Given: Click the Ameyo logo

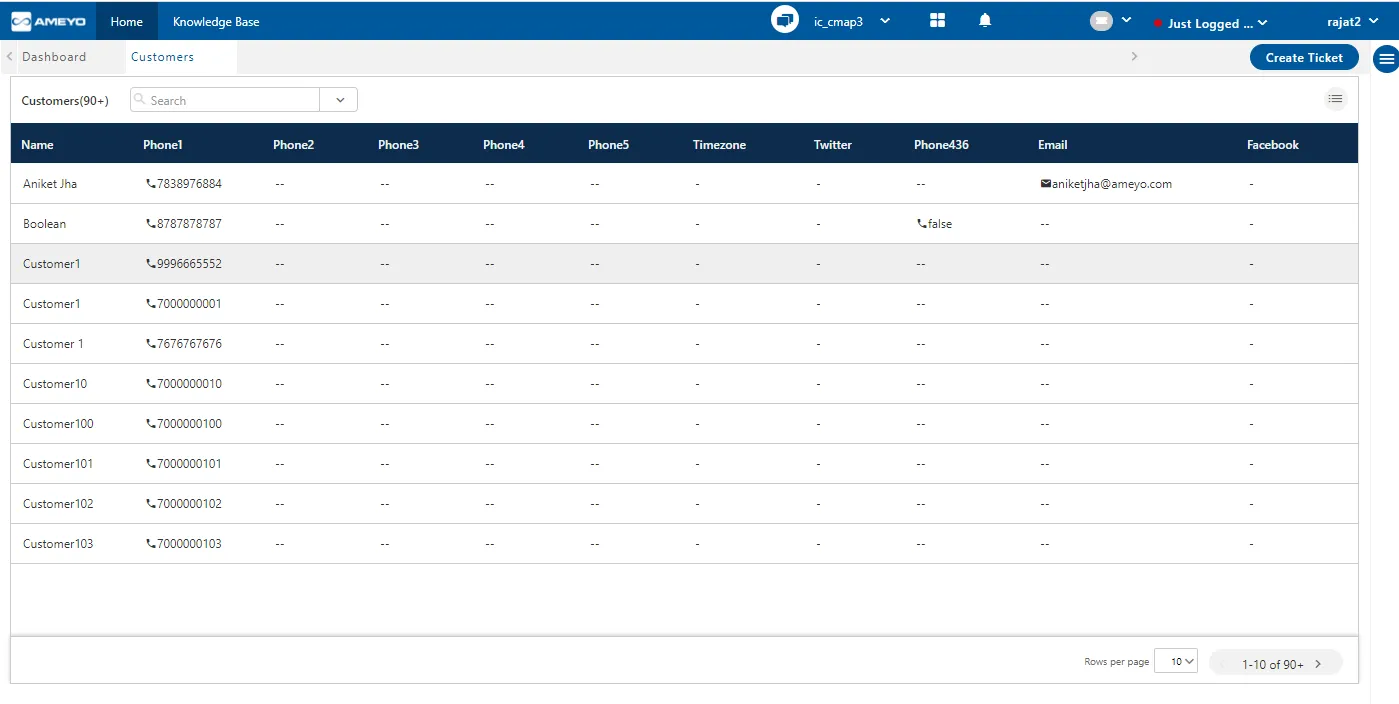Looking at the screenshot, I should [48, 21].
